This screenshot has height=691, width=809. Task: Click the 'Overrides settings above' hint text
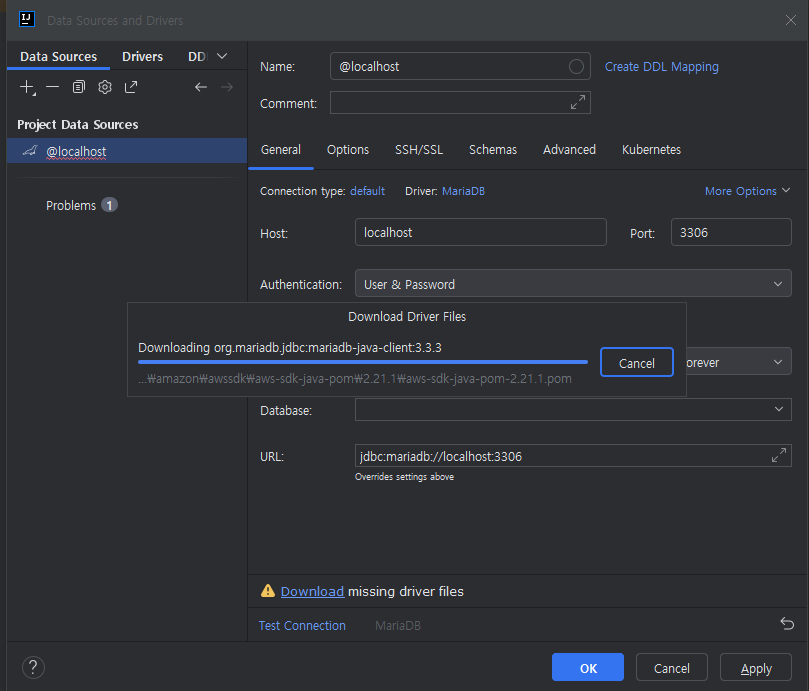point(404,477)
